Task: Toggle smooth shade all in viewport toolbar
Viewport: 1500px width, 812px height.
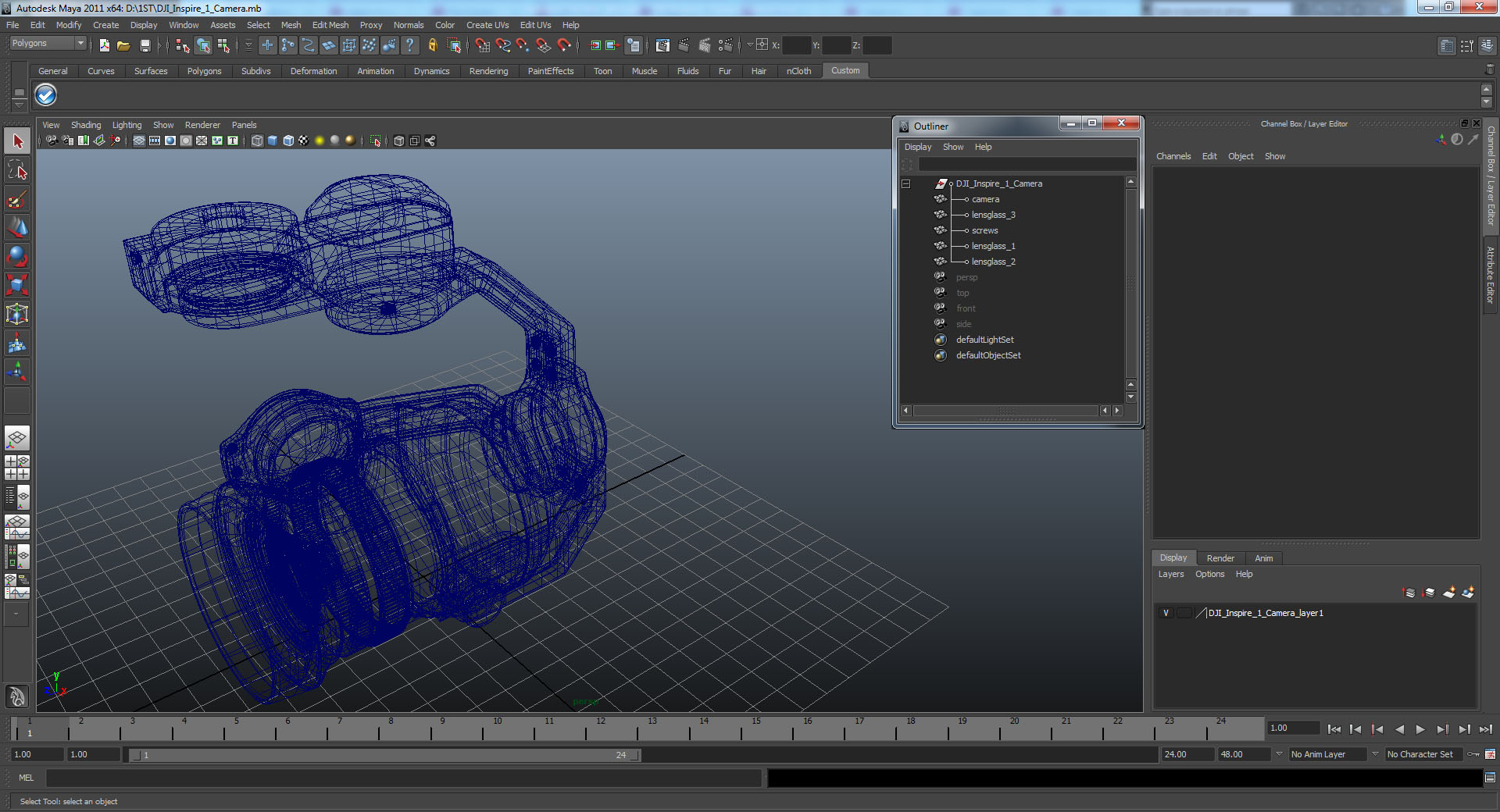Action: pos(273,141)
